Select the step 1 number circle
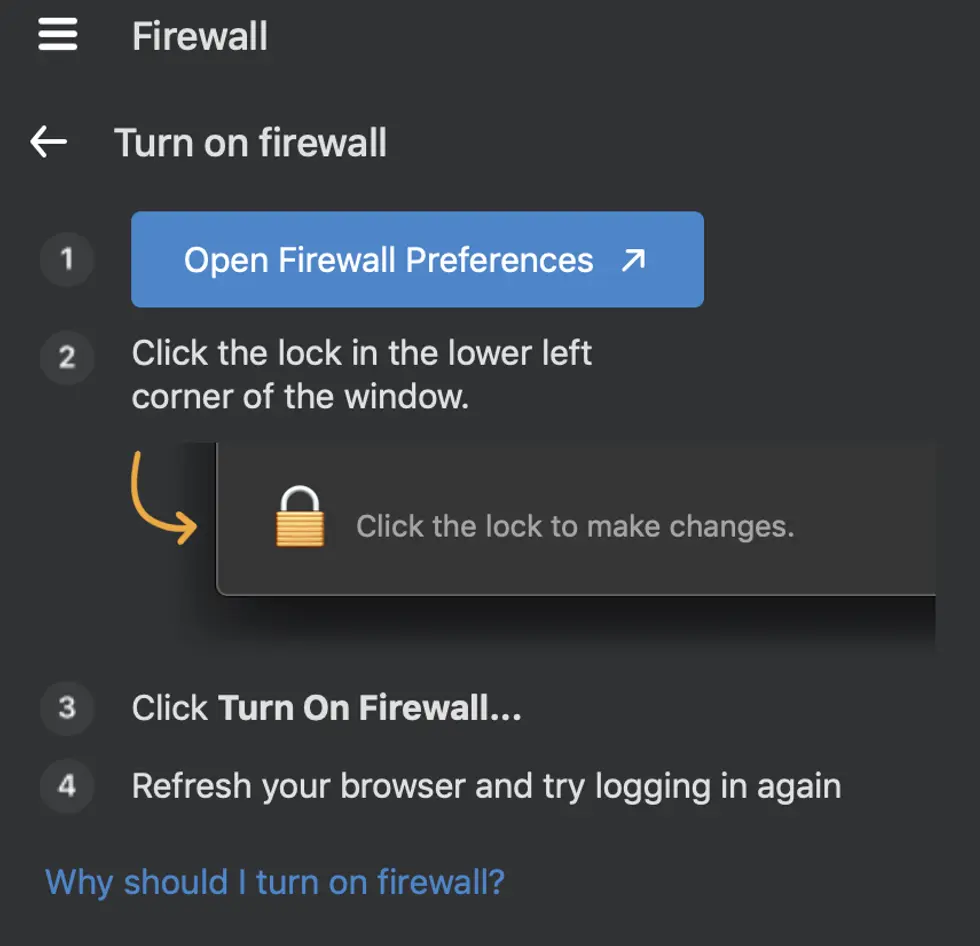 click(x=66, y=259)
